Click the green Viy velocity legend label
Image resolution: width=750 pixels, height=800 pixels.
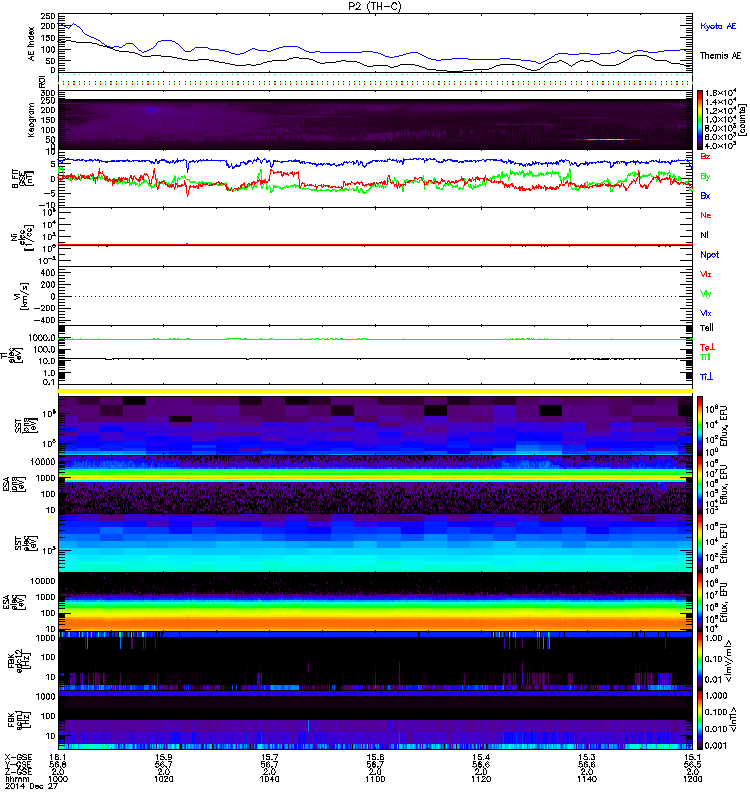pyautogui.click(x=706, y=293)
